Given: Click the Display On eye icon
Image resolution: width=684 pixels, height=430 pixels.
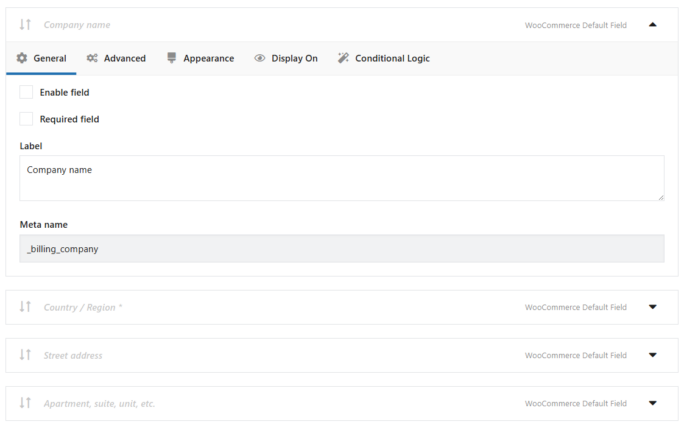Looking at the screenshot, I should coord(260,58).
